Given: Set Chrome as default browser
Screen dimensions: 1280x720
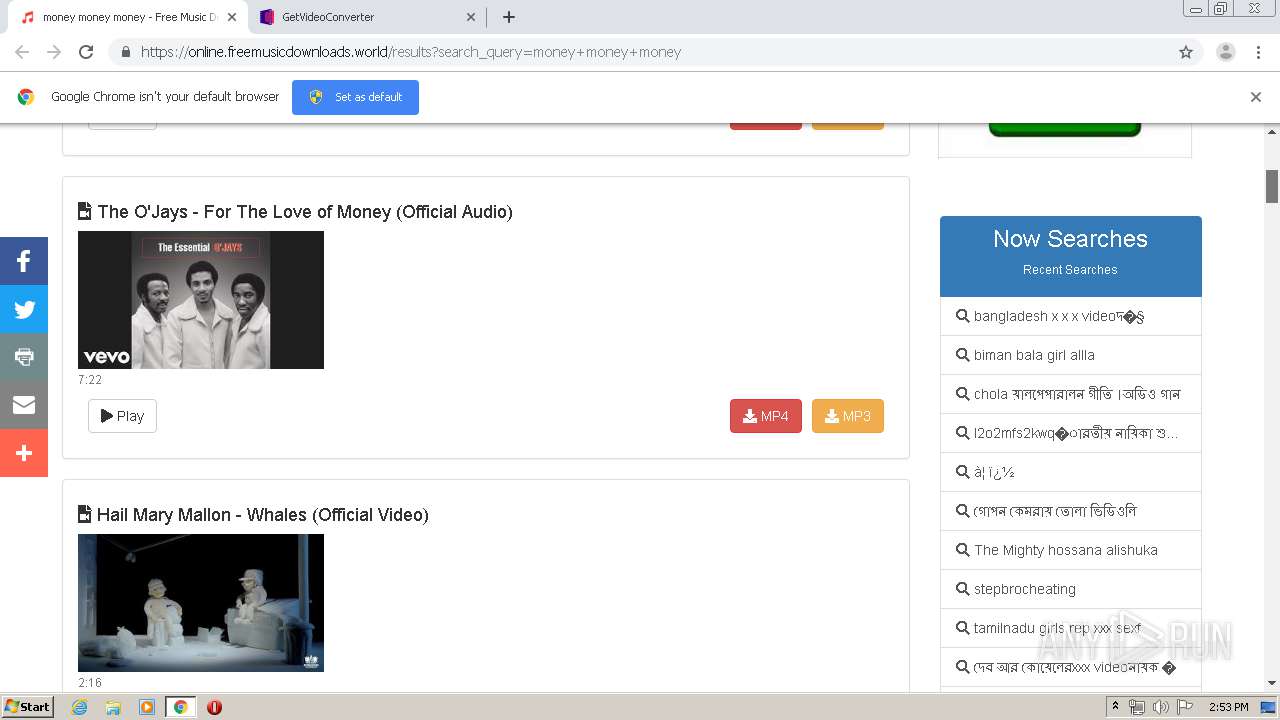Looking at the screenshot, I should tap(355, 97).
